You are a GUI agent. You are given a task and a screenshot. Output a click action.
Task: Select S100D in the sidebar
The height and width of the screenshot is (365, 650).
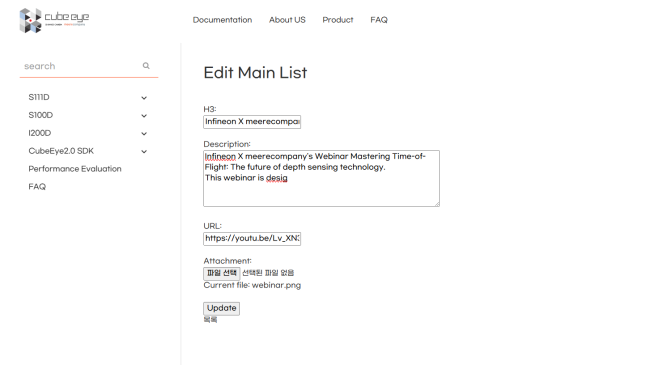click(x=41, y=115)
